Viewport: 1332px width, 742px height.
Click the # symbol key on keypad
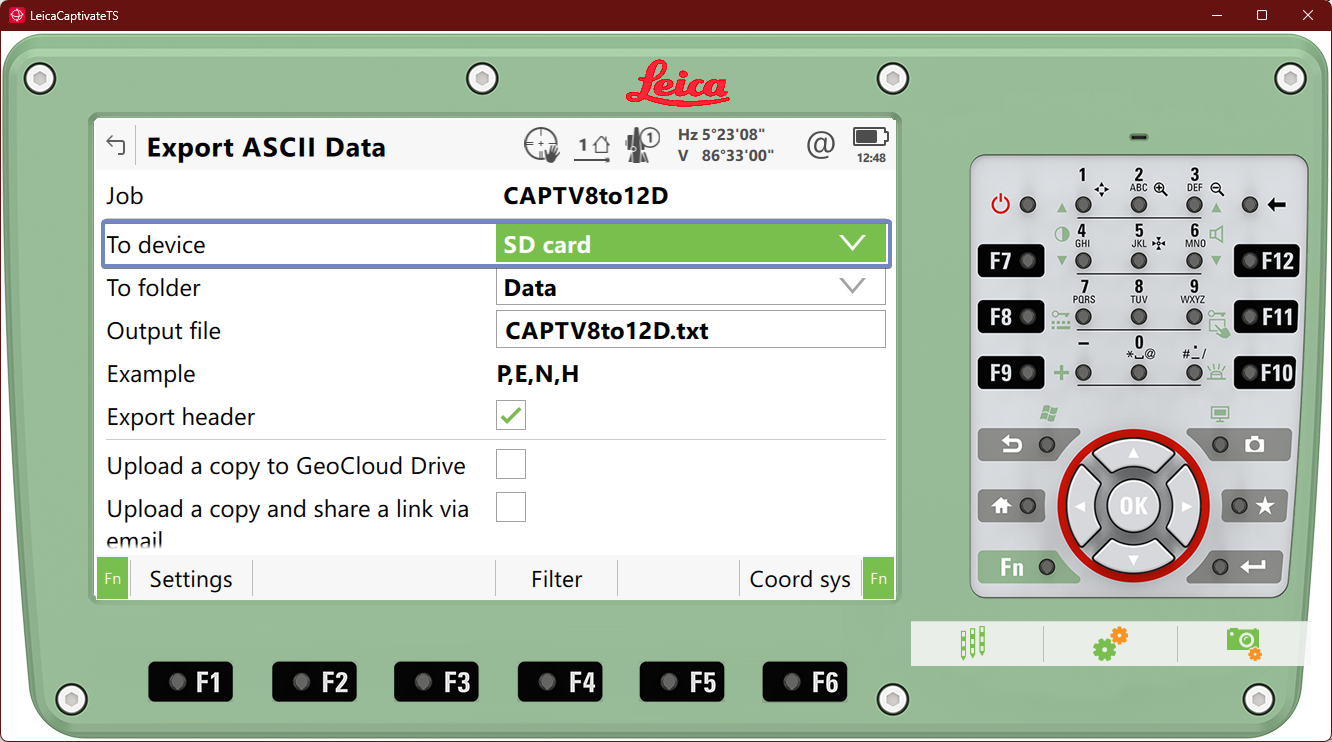coord(1194,373)
